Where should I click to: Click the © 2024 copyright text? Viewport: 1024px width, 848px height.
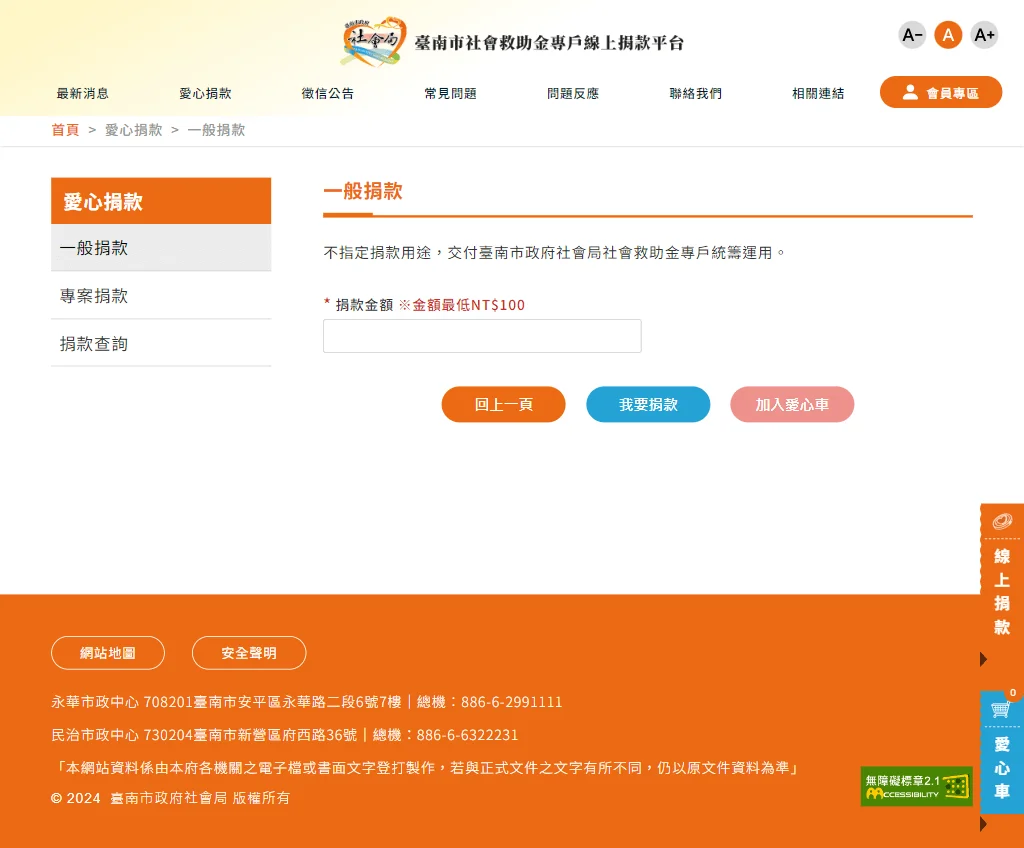(170, 798)
